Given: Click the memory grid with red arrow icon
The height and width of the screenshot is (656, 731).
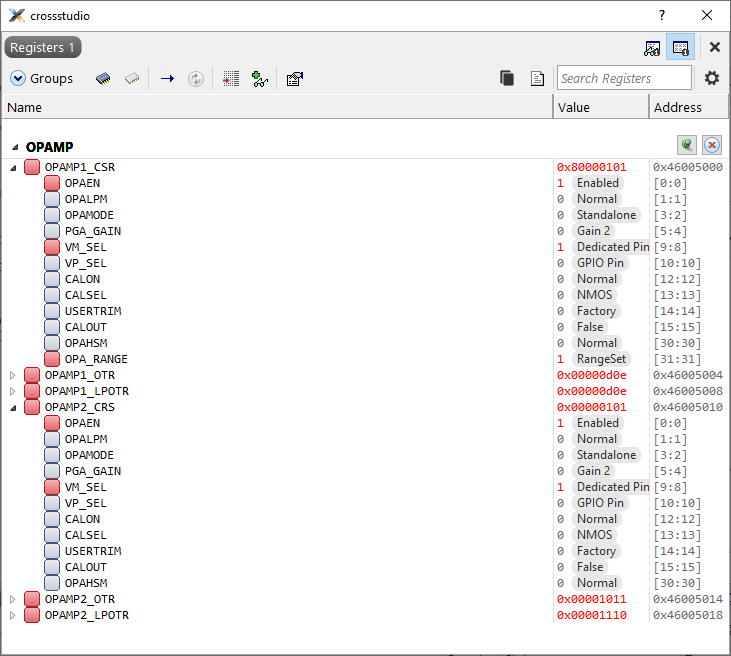Looking at the screenshot, I should point(231,78).
